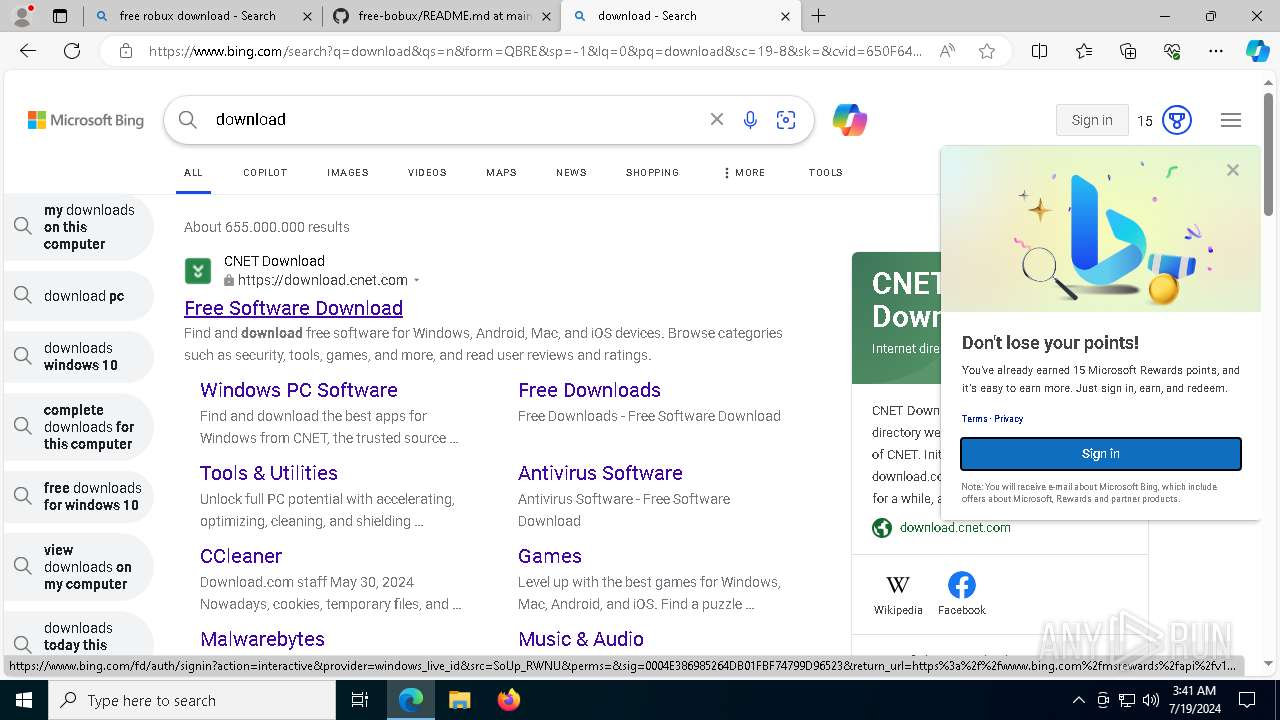Open Bing Copilot colorful icon

(850, 120)
